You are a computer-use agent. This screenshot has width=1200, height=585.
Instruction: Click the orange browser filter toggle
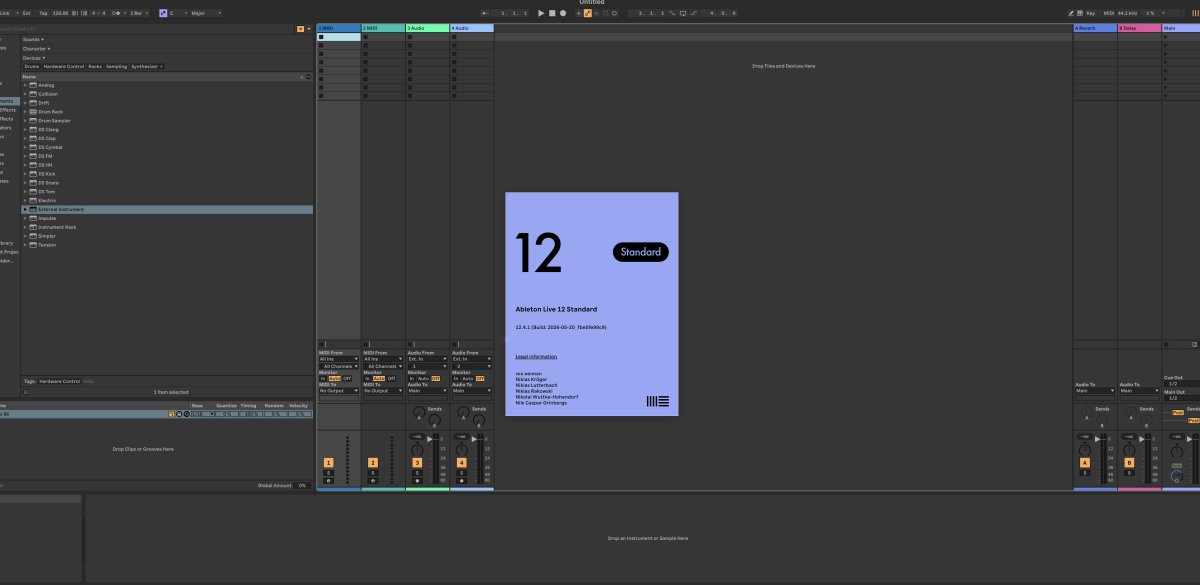[x=300, y=29]
